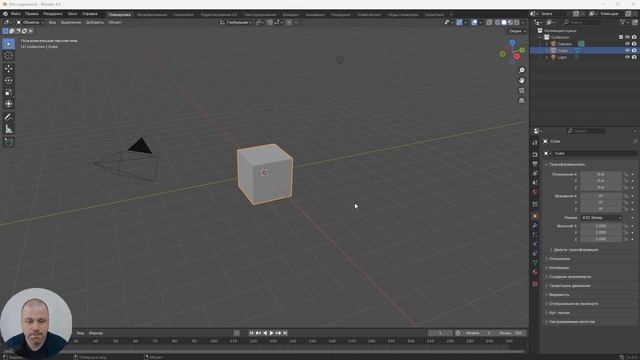Toggle viewport overlays button

[x=474, y=22]
